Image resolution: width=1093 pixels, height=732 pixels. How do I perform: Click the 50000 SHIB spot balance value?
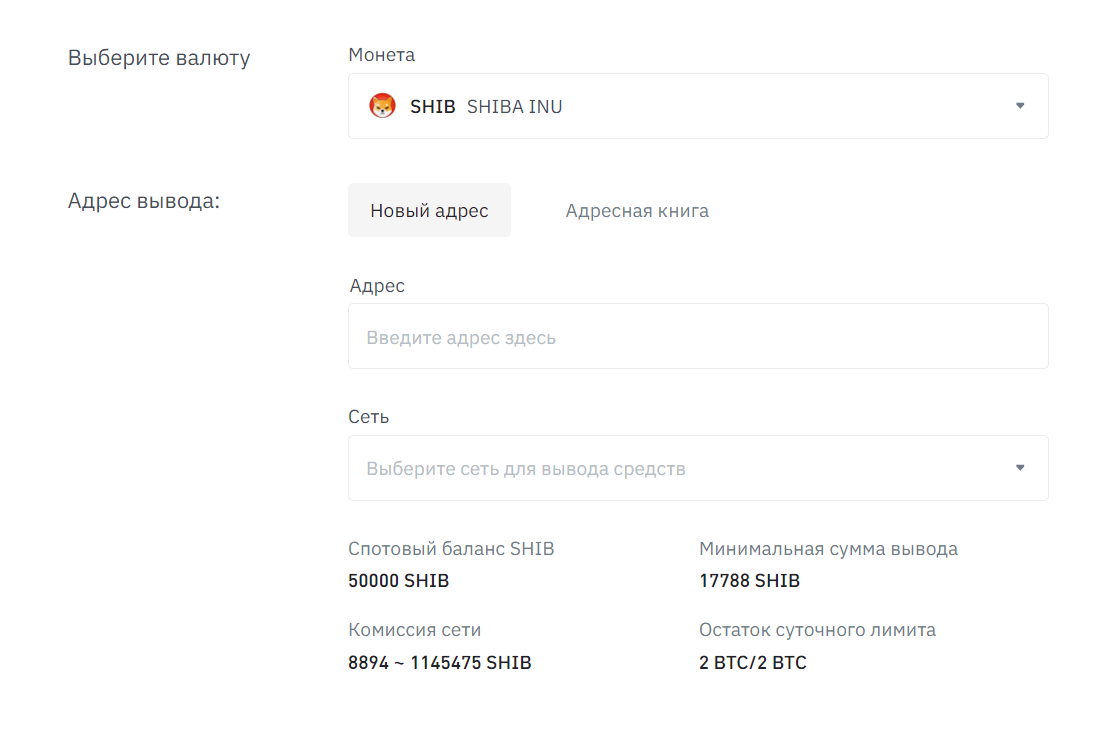(x=399, y=581)
